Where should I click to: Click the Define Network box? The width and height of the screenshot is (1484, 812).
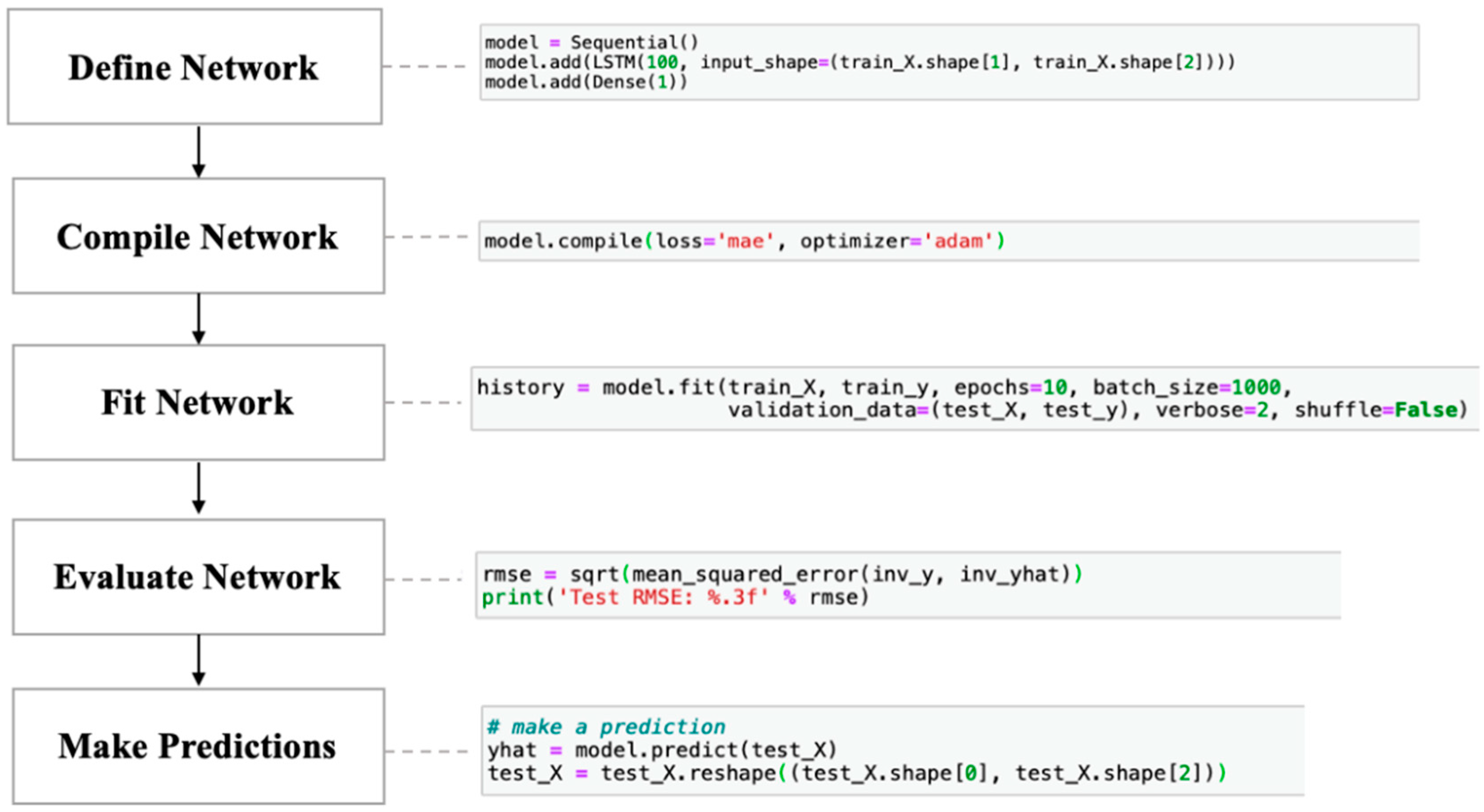tap(194, 67)
